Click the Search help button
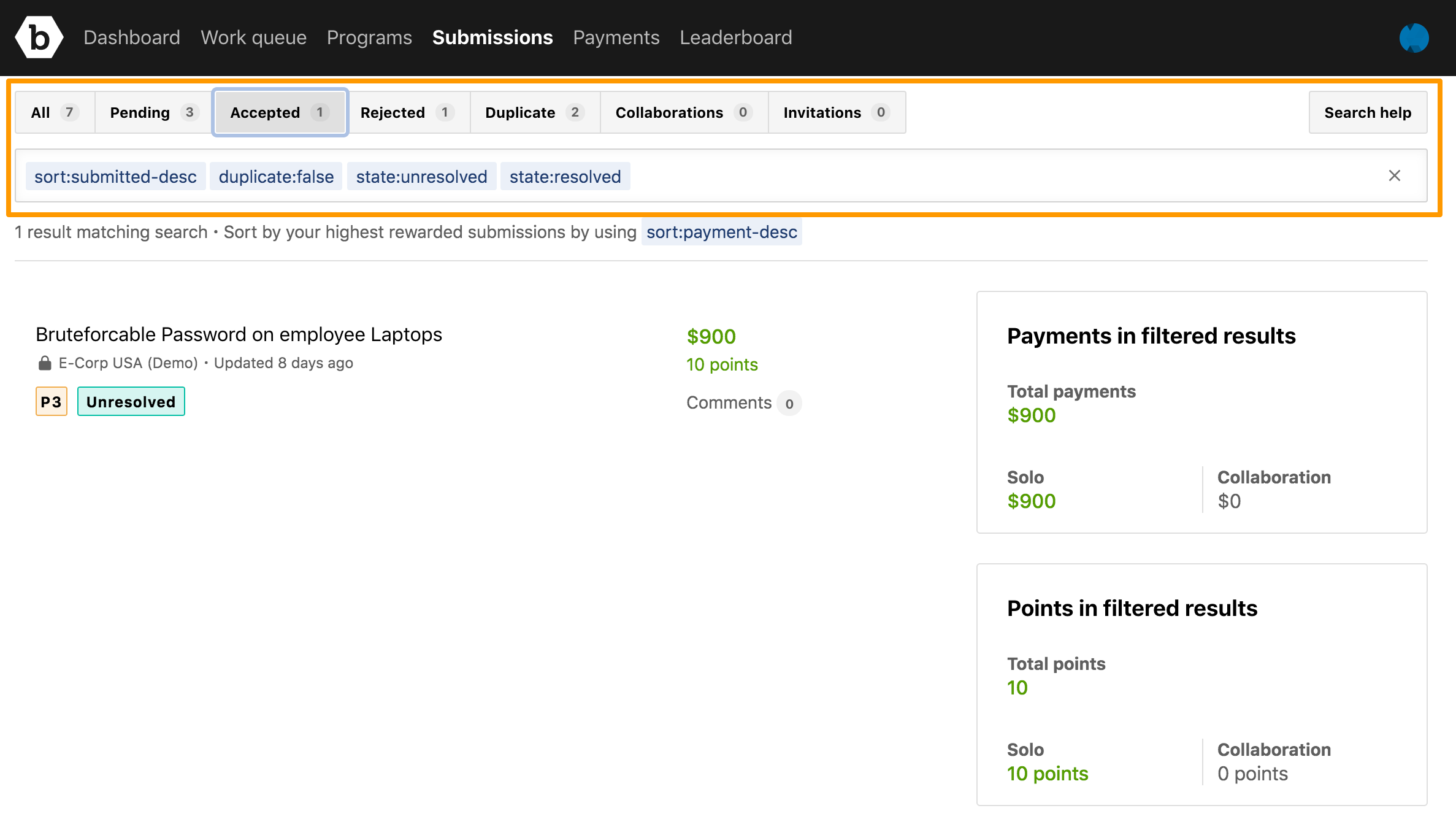Image resolution: width=1456 pixels, height=827 pixels. pos(1367,112)
